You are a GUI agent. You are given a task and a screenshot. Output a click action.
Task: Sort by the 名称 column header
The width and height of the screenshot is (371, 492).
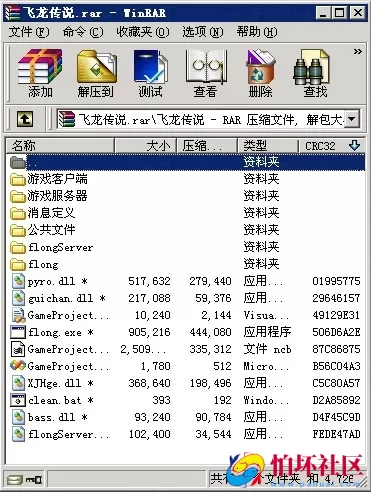(60, 146)
